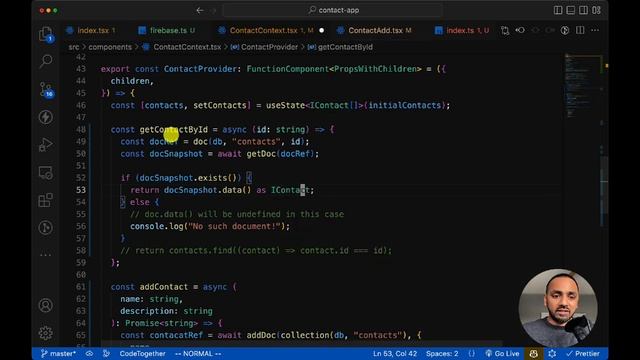The width and height of the screenshot is (640, 360).
Task: Expand getContactById breadcrumb symbol
Action: [345, 47]
